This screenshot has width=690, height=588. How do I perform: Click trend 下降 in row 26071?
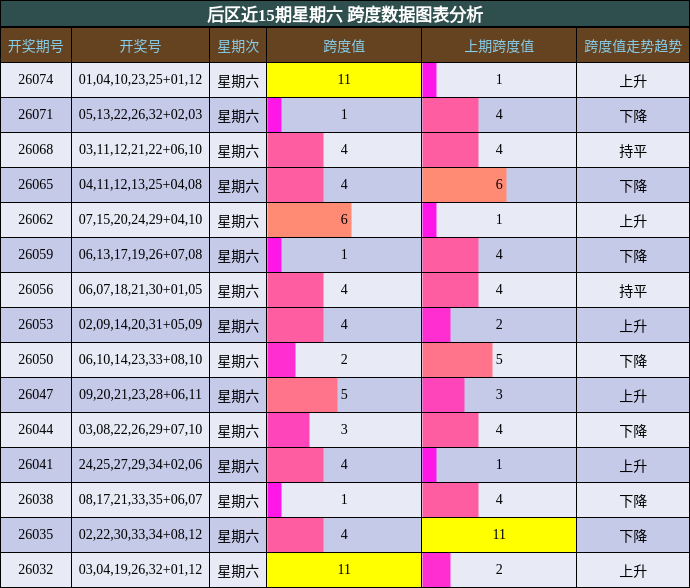click(633, 115)
